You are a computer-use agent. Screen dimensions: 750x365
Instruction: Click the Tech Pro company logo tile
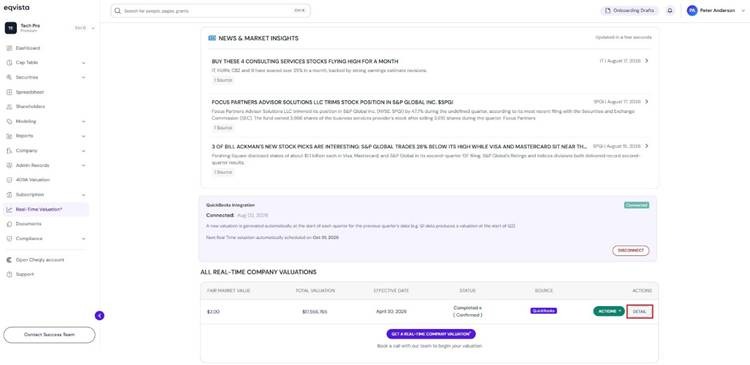click(x=11, y=28)
